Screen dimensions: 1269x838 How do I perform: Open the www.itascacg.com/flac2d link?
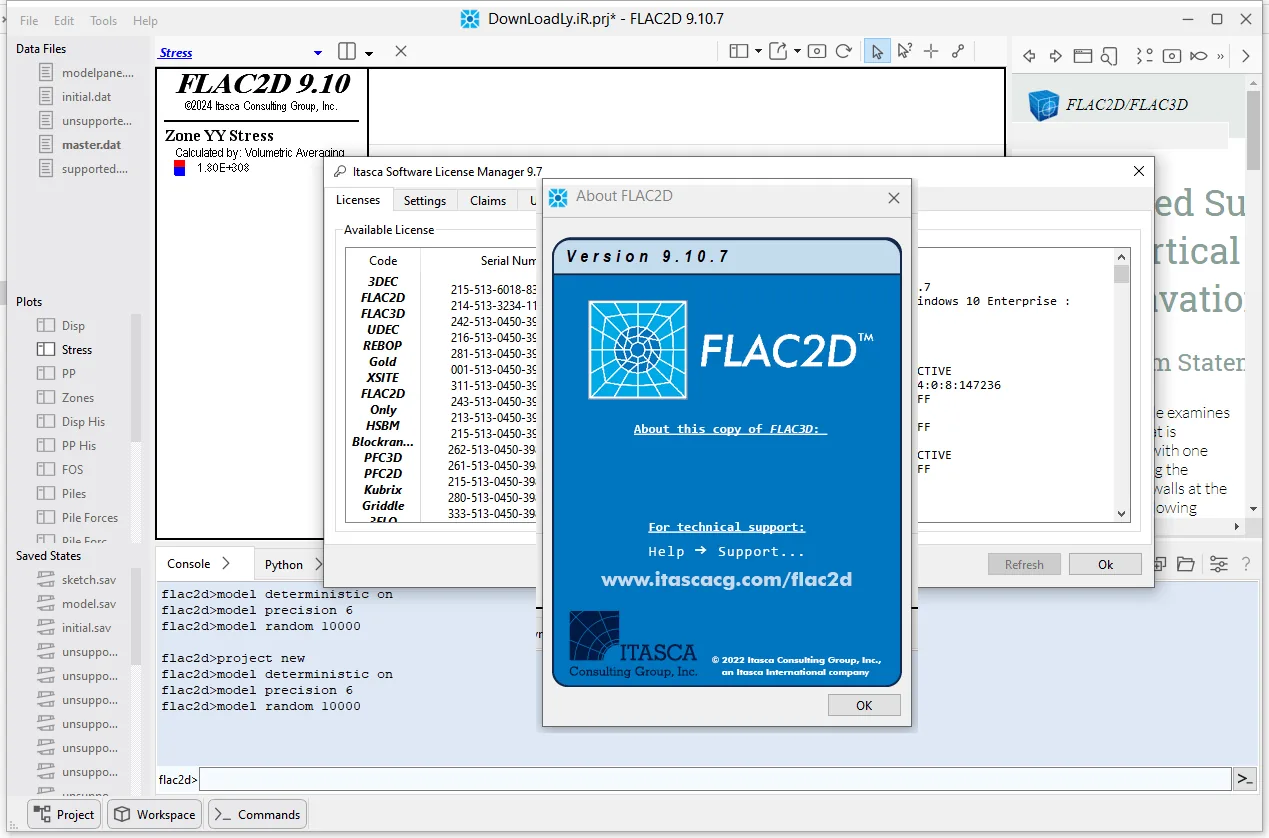point(727,579)
